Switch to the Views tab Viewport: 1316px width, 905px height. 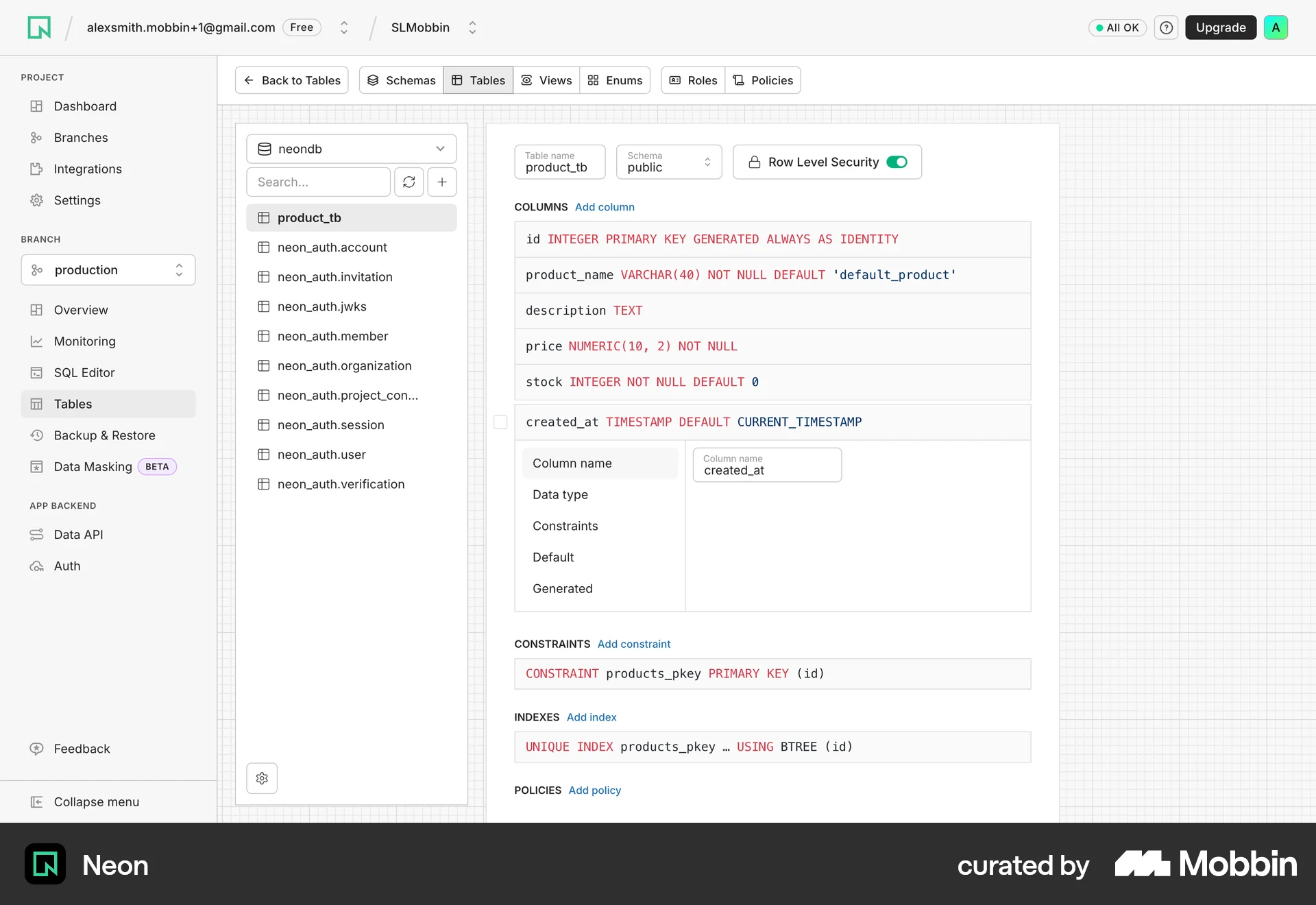coord(546,80)
